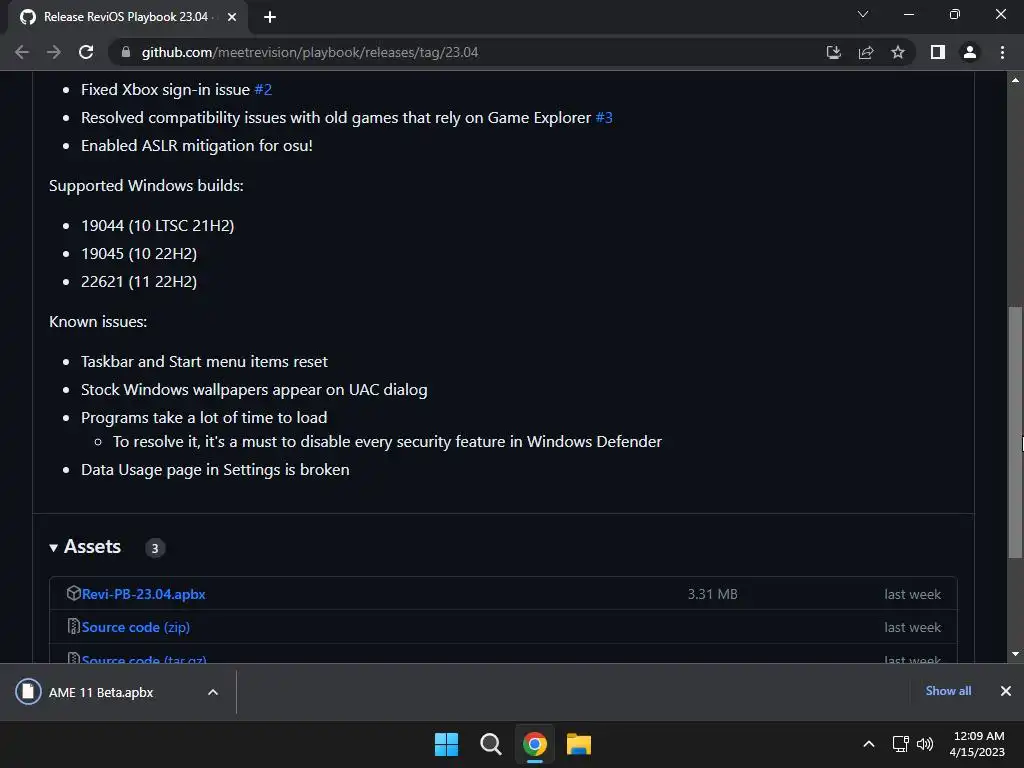This screenshot has height=768, width=1024.
Task: Close the Release ReviOS Playbook tab
Action: pyautogui.click(x=232, y=17)
